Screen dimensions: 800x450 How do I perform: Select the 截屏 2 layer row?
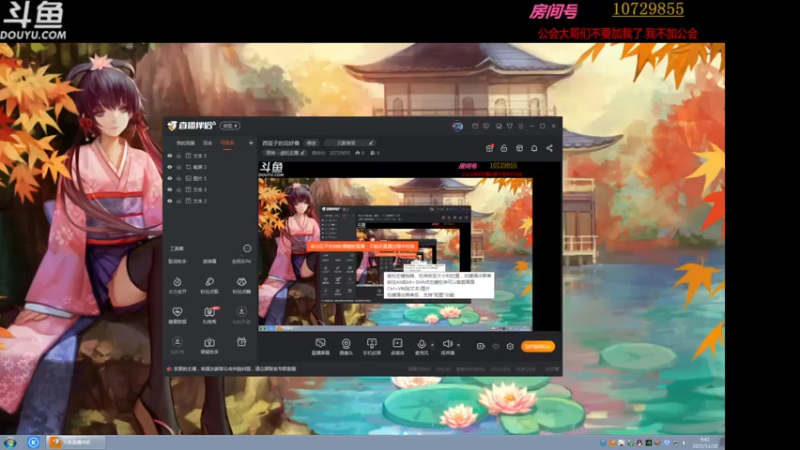coord(210,167)
